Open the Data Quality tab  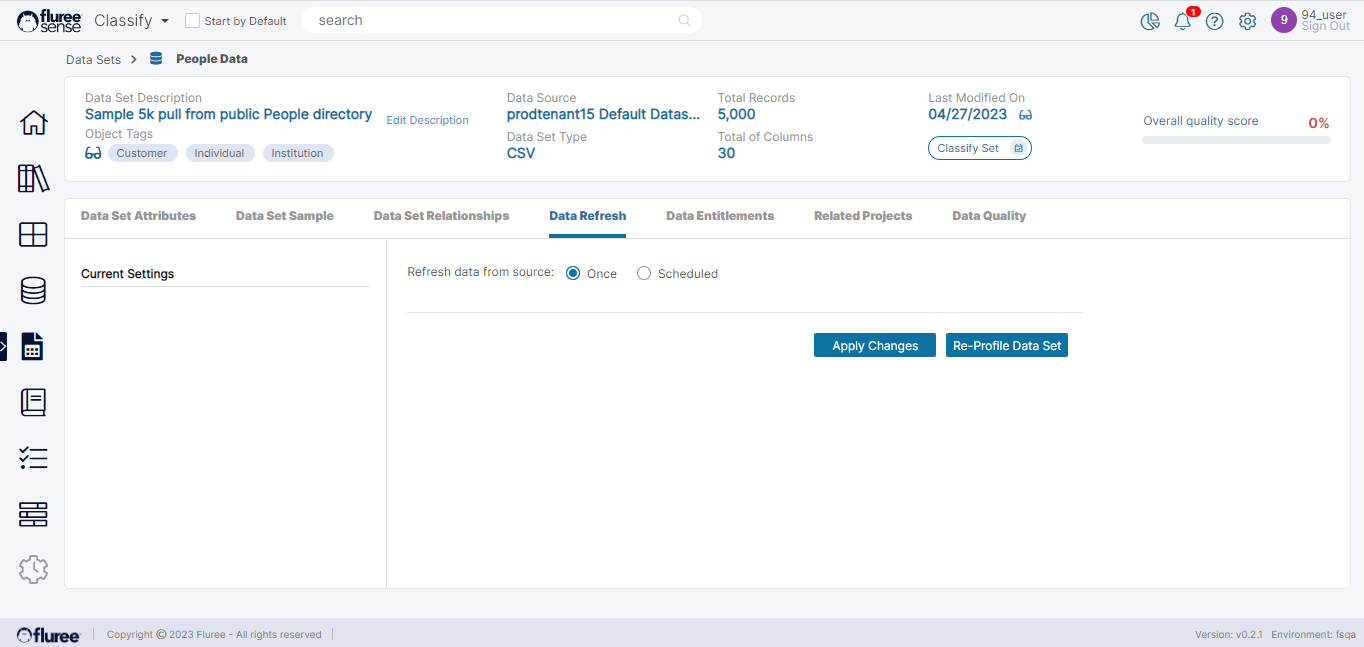(x=988, y=216)
